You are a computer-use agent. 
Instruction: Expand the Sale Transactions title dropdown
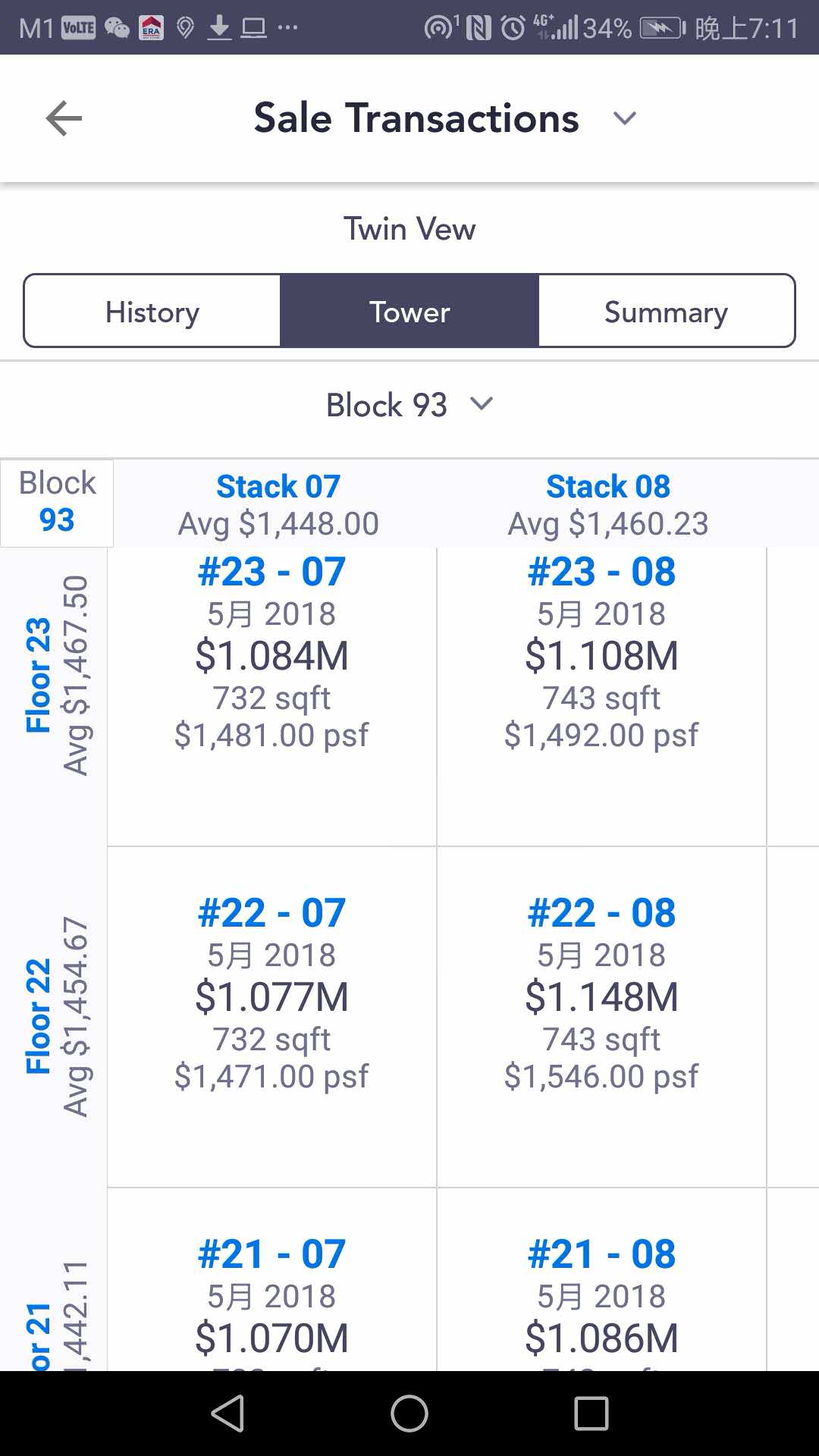[x=624, y=119]
